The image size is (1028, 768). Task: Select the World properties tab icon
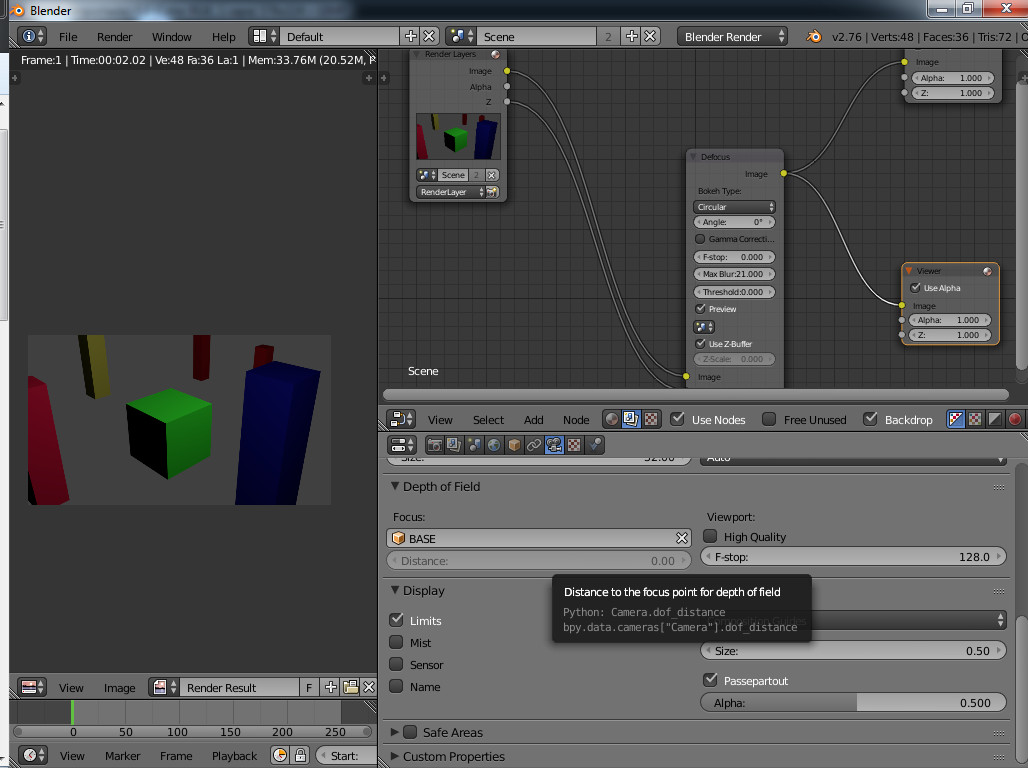pos(494,445)
